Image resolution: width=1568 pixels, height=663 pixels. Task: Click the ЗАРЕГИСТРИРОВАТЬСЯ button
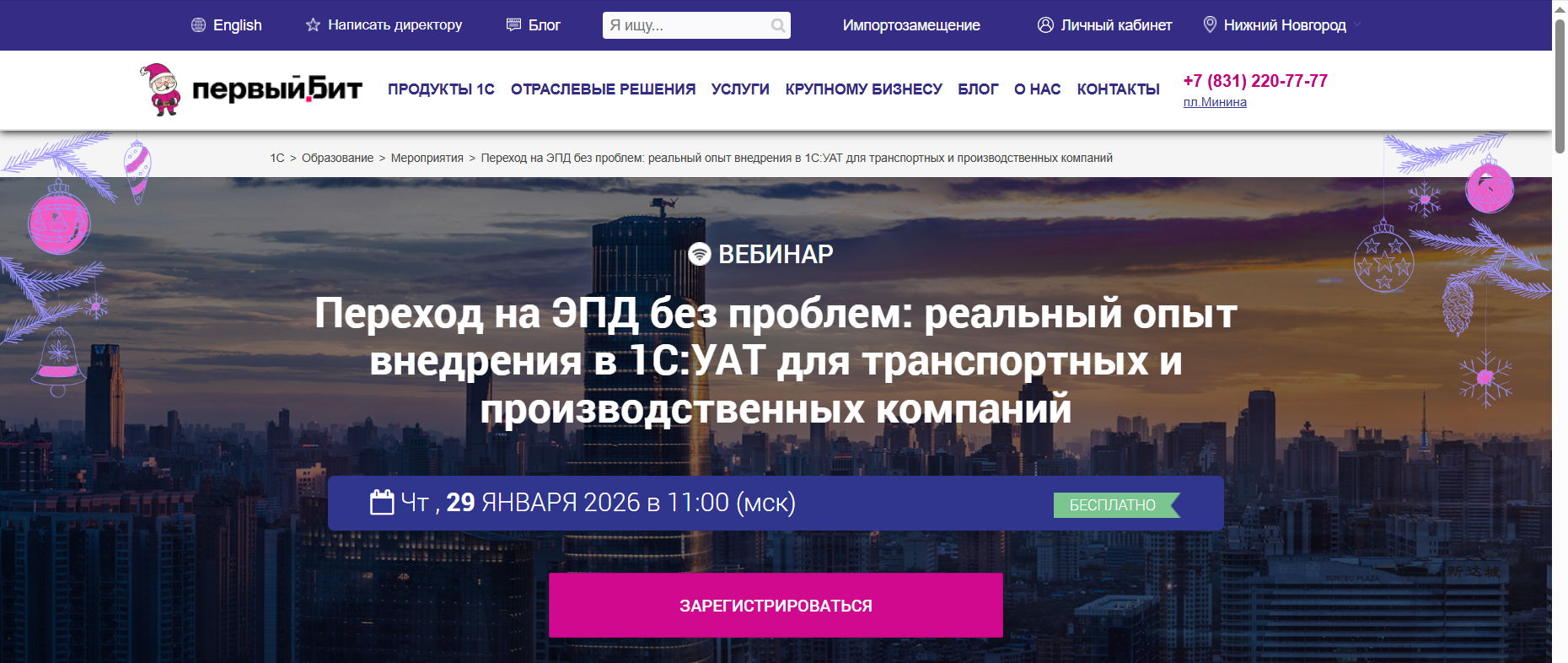click(776, 606)
